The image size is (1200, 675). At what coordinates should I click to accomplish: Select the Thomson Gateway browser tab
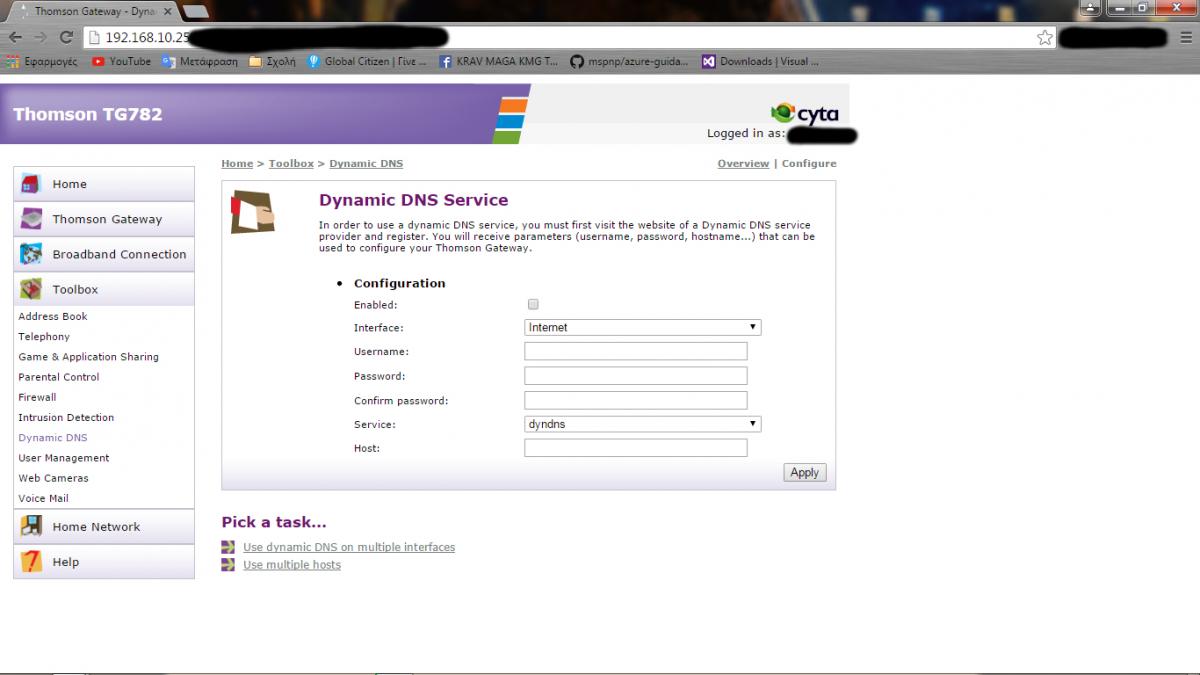click(96, 12)
